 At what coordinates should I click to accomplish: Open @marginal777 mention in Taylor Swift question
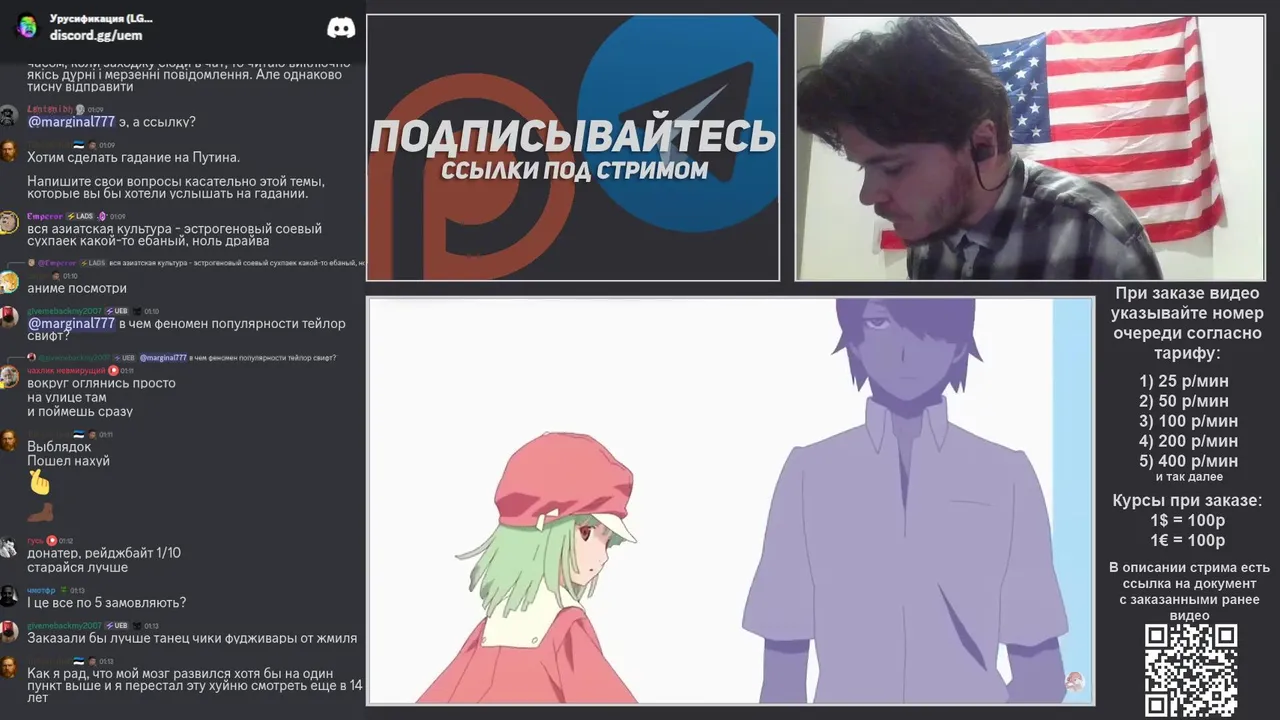(71, 323)
